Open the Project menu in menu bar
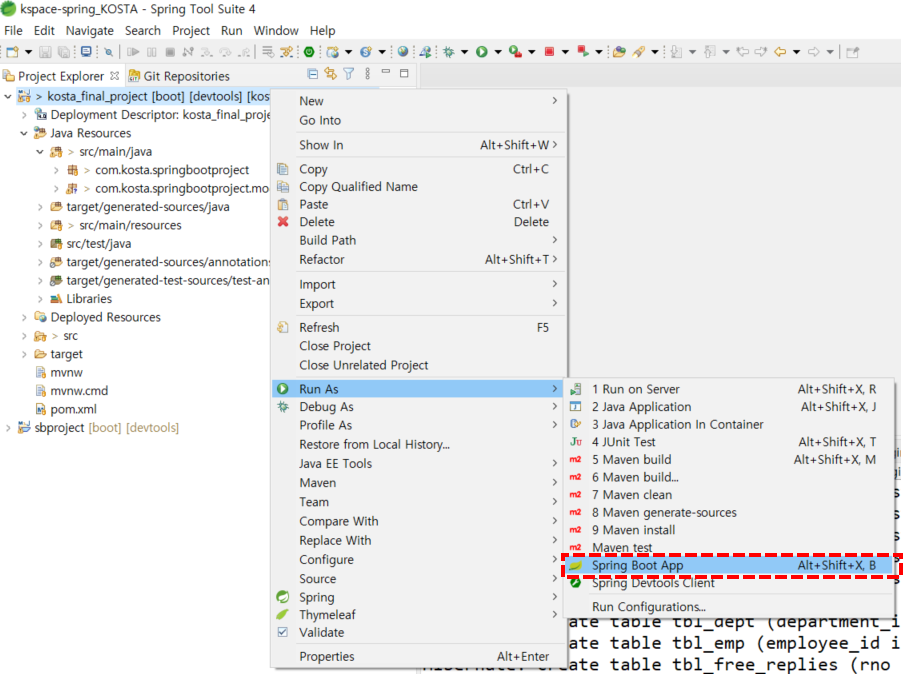903x674 pixels. pyautogui.click(x=191, y=31)
